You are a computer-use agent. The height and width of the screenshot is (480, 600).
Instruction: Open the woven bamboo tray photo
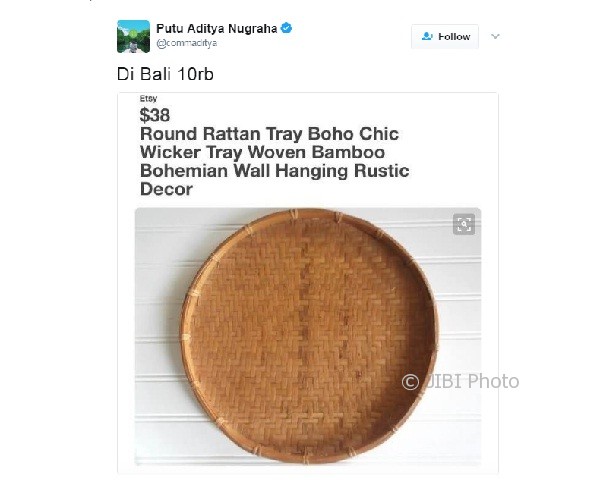point(308,336)
